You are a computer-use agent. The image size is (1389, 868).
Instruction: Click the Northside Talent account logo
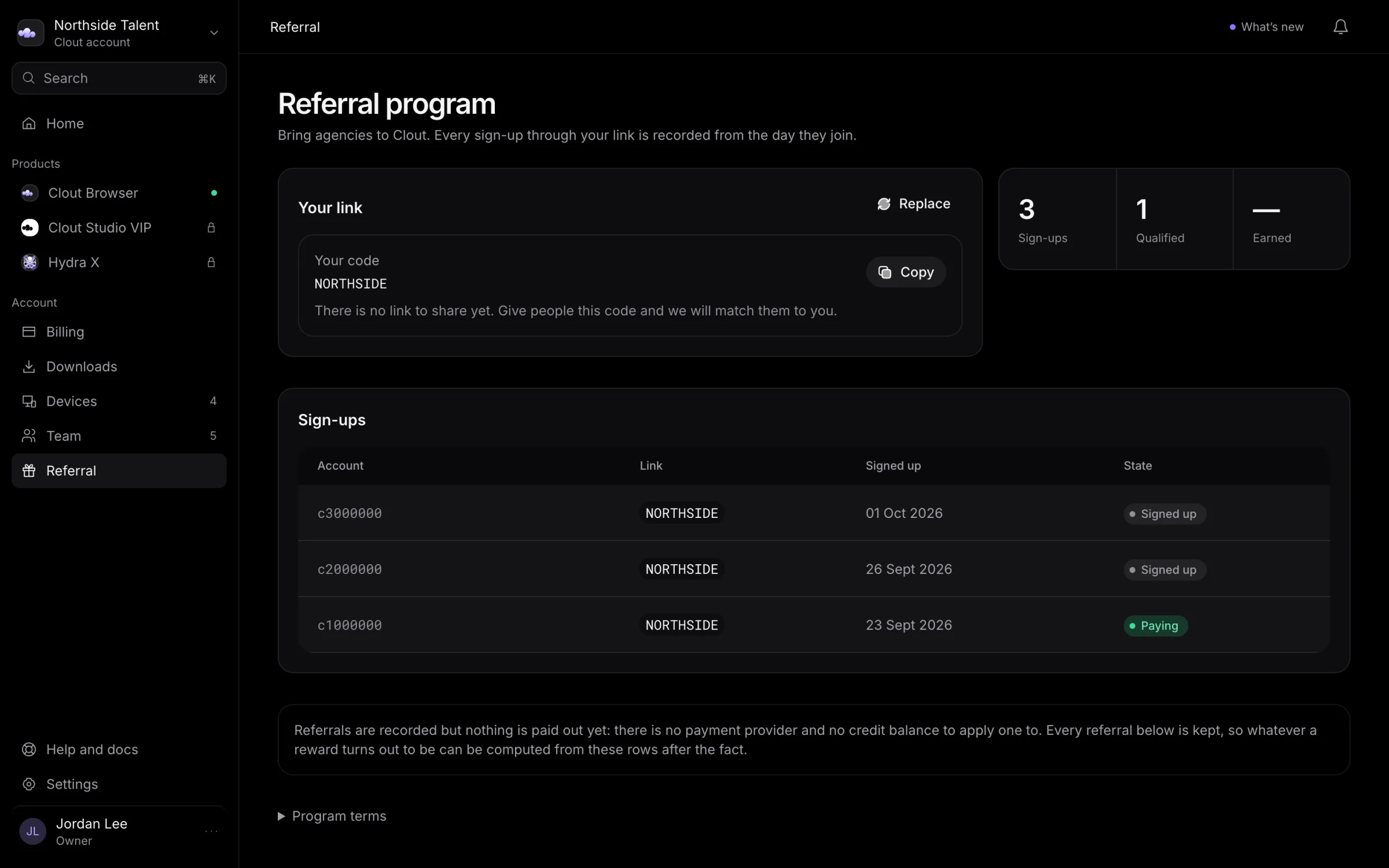click(31, 33)
